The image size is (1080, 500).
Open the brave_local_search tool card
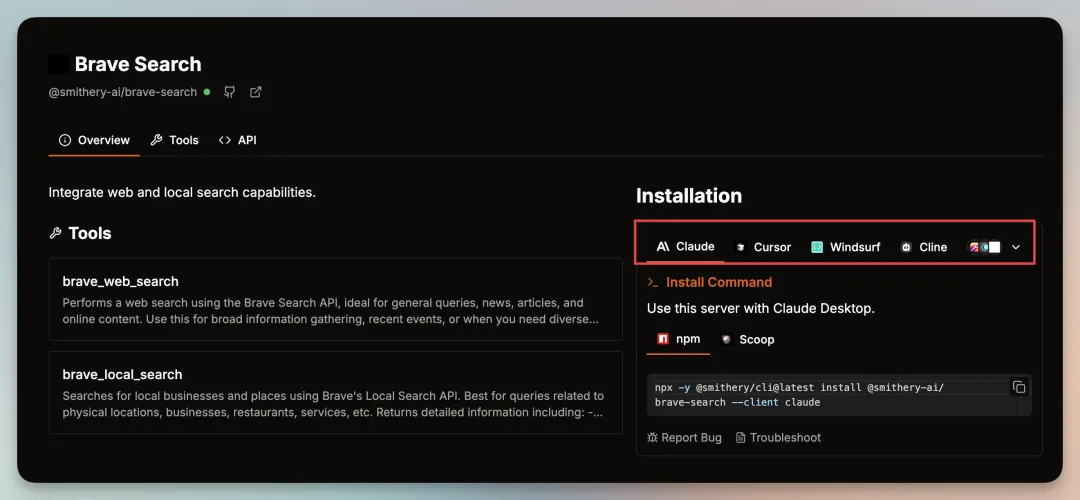(335, 393)
